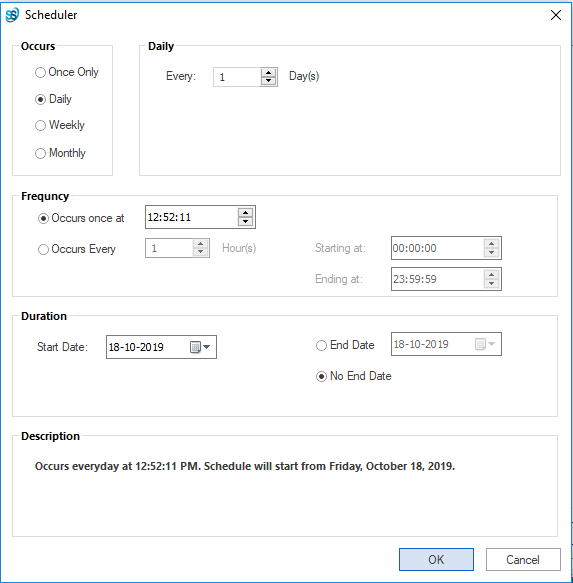573x583 pixels.
Task: Decrement the Occurs once at time
Action: click(245, 221)
